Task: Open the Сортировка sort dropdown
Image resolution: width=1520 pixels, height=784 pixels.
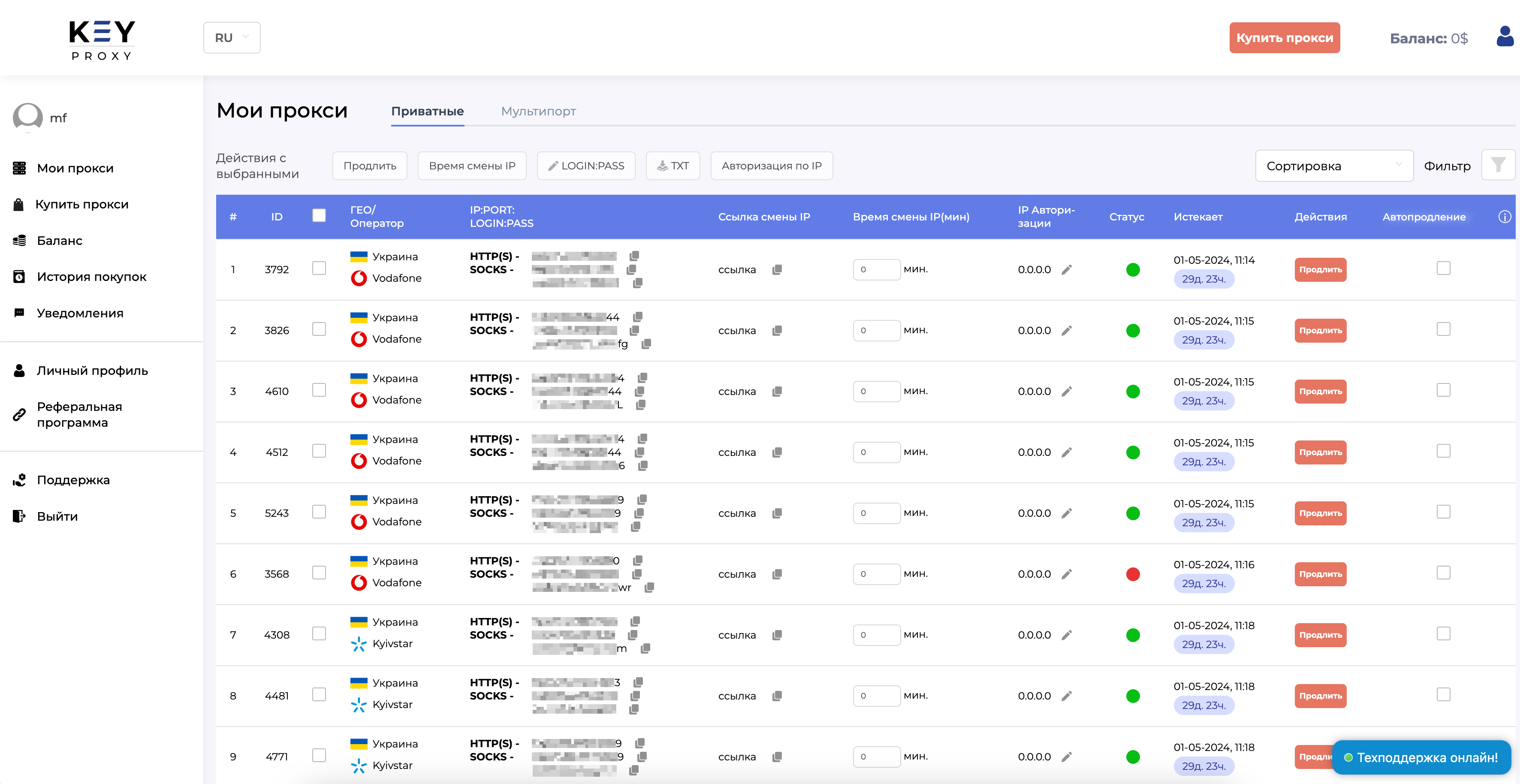Action: 1333,166
